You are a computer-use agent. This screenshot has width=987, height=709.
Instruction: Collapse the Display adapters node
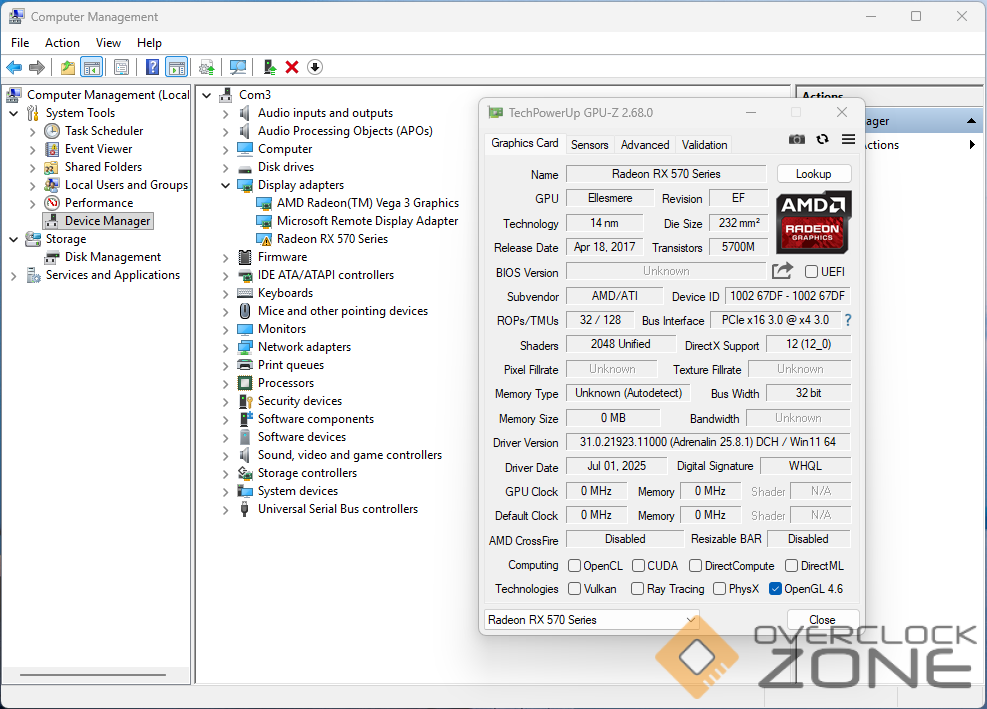pyautogui.click(x=226, y=185)
